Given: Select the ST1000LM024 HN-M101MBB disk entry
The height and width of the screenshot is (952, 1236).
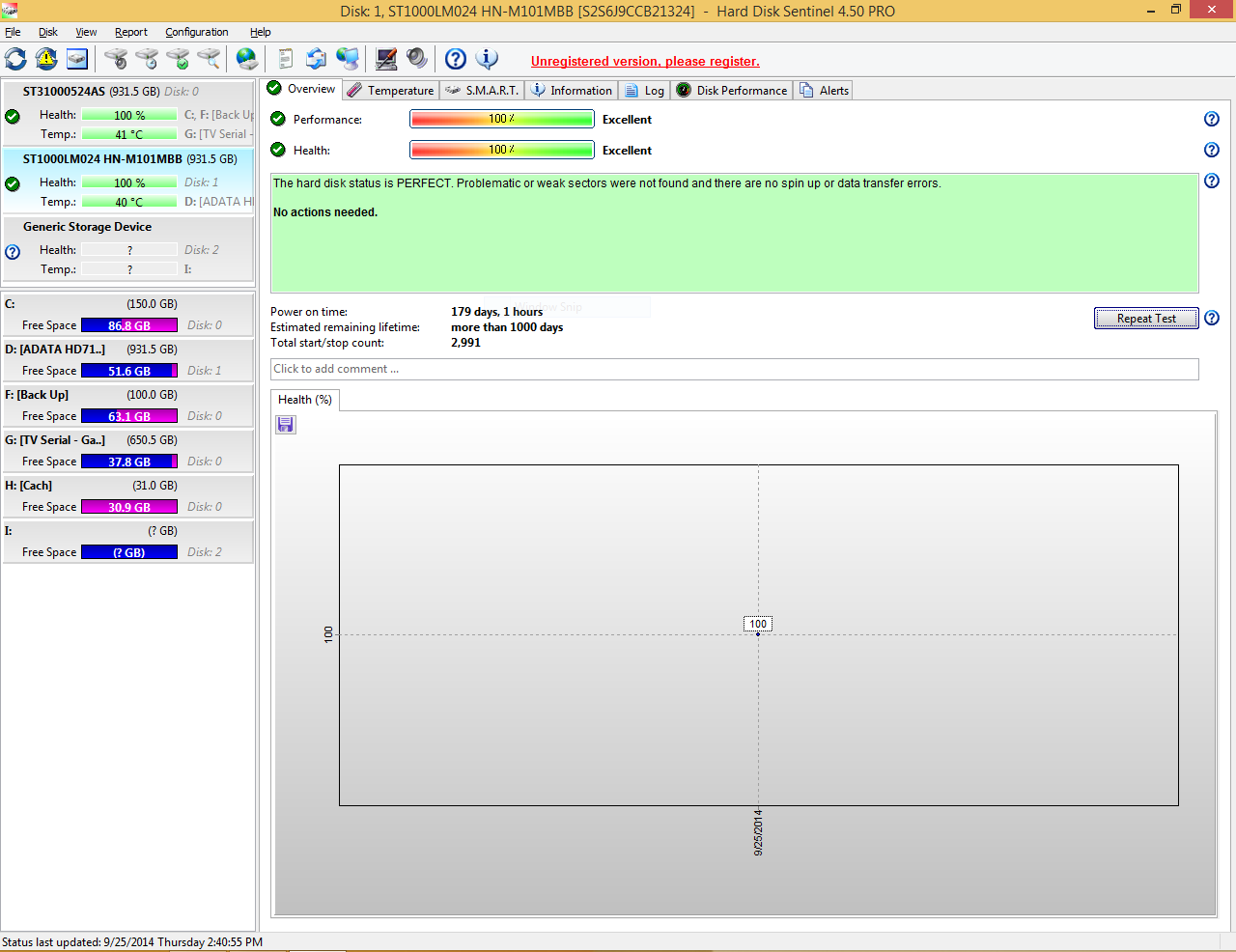Looking at the screenshot, I should pos(128,181).
